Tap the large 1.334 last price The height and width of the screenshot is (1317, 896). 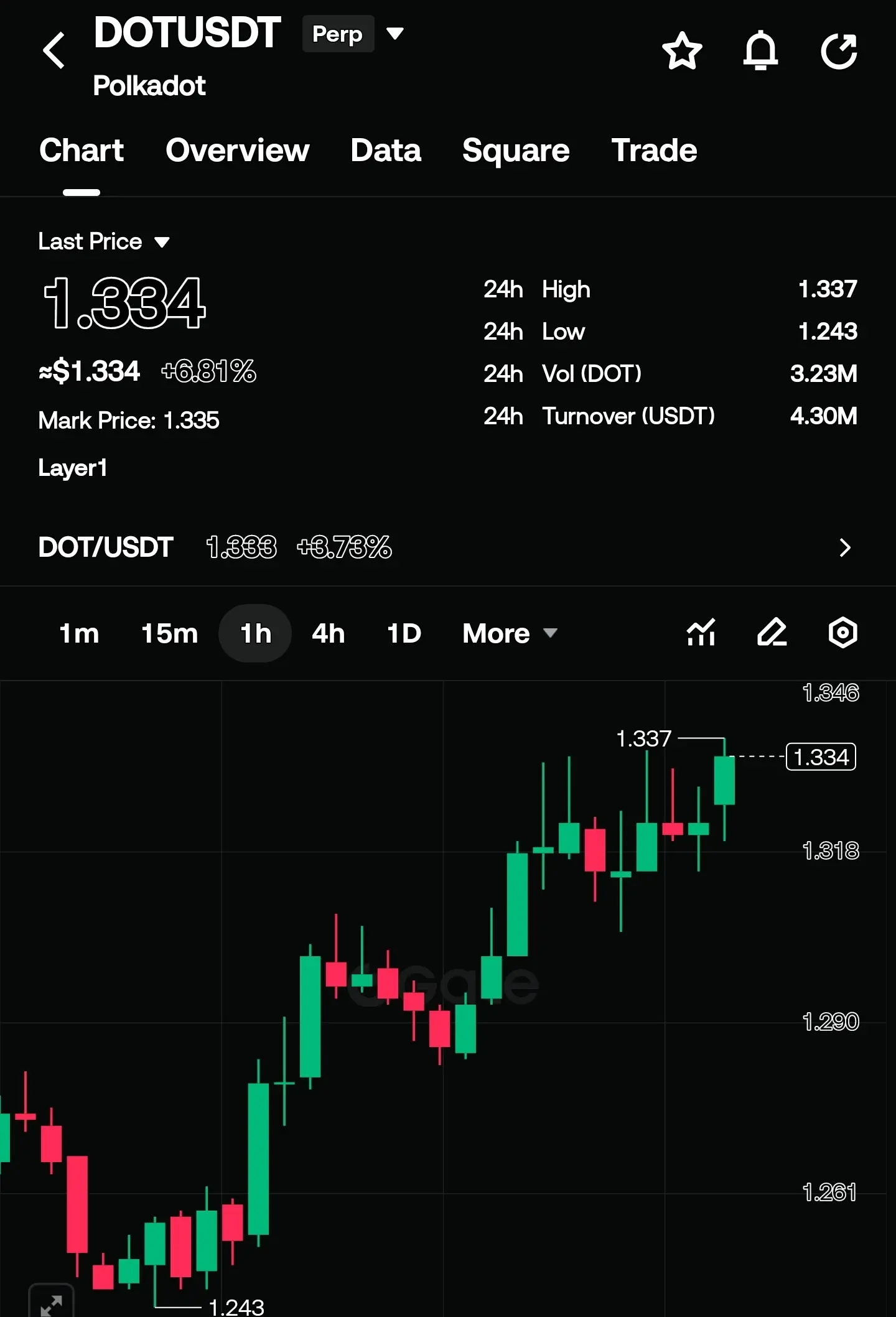[x=124, y=303]
